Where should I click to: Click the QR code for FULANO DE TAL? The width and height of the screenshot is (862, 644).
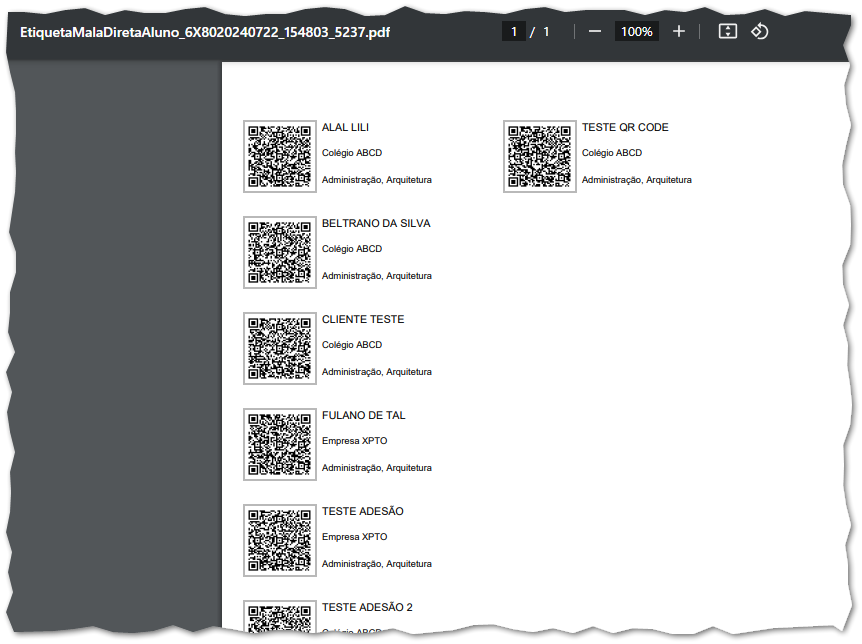click(x=280, y=444)
